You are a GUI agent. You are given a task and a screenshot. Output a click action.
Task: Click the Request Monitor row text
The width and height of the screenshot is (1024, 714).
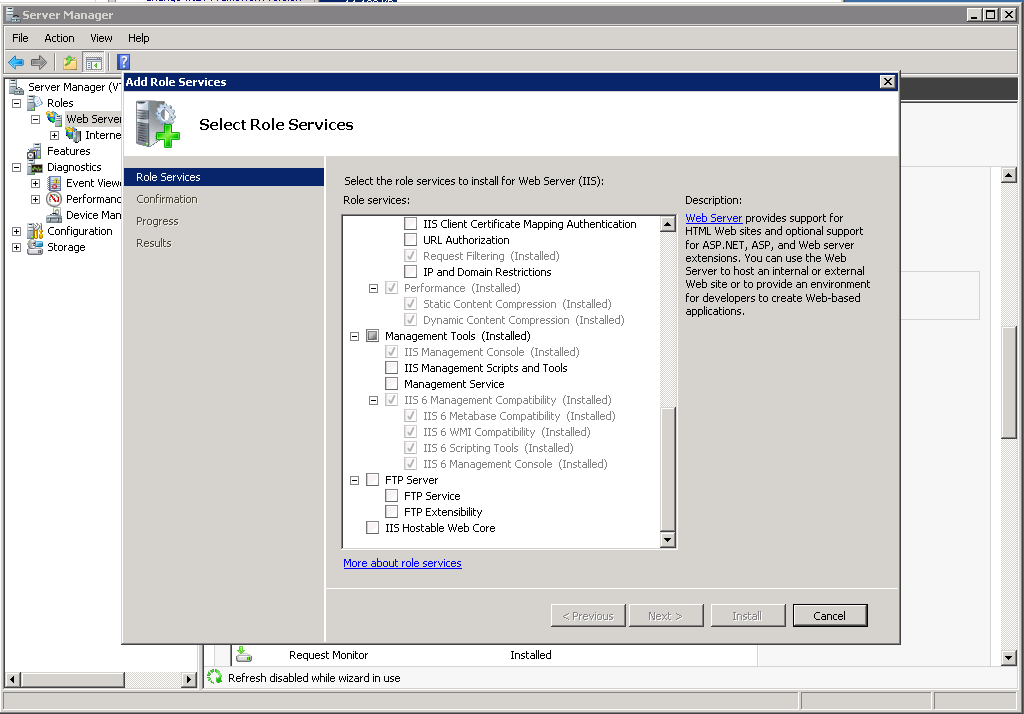(328, 655)
